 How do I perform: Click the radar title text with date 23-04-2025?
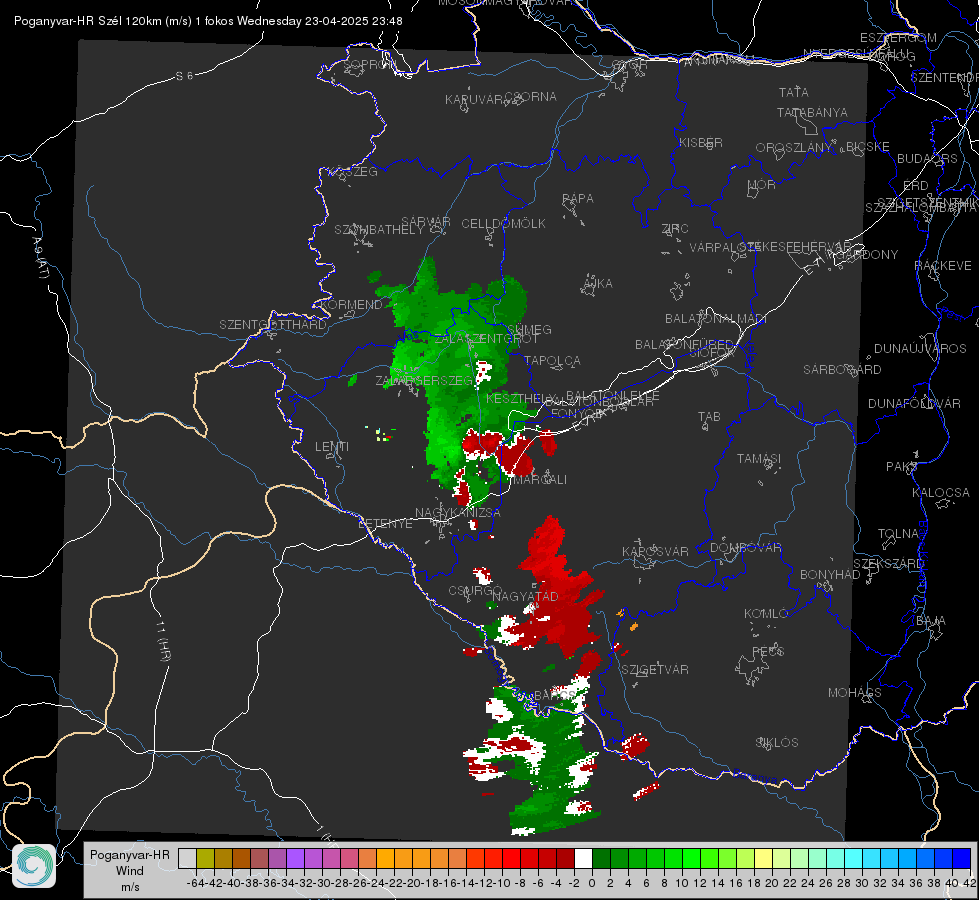(208, 21)
